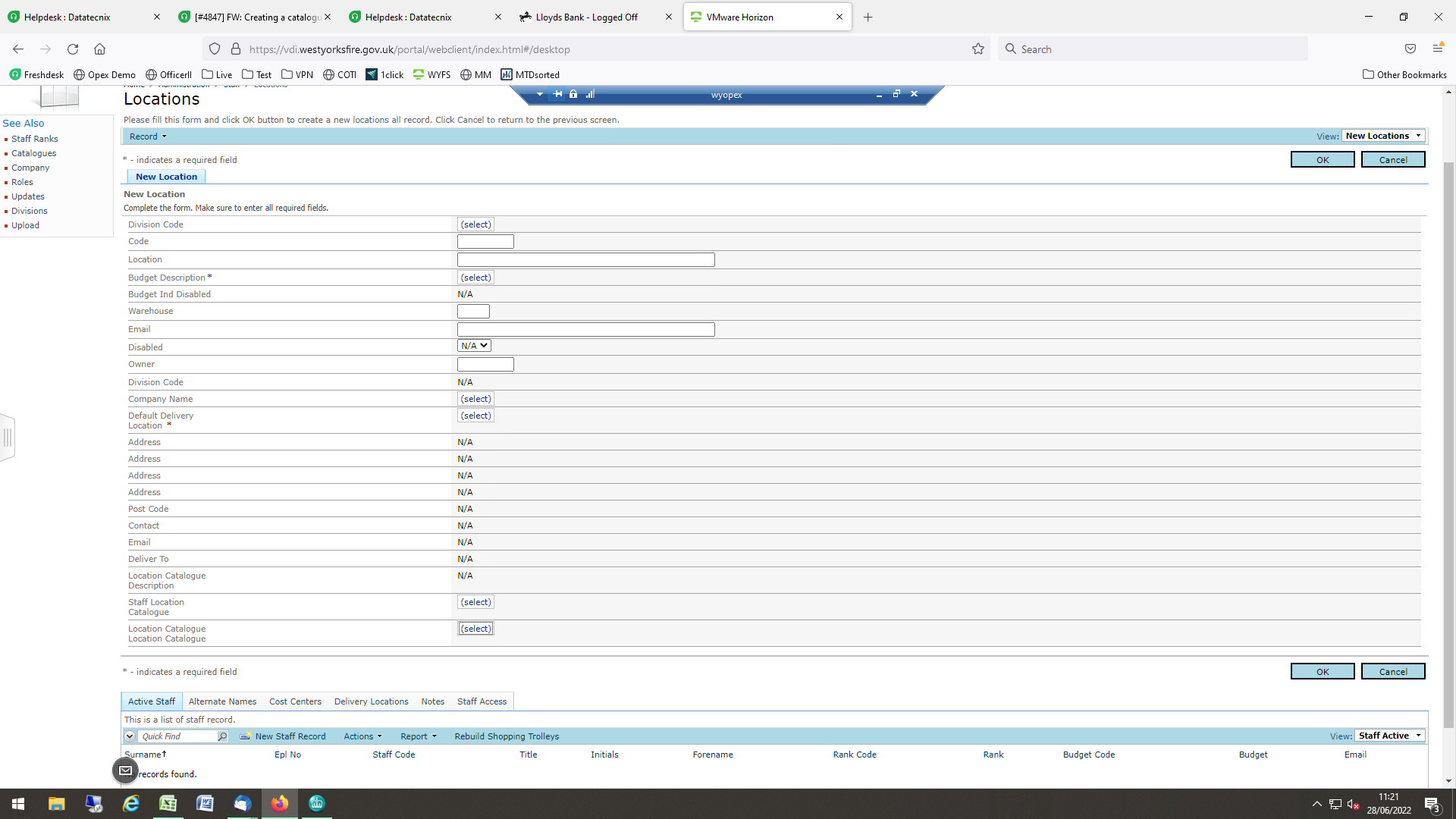Open the New Locations view dropdown
Image resolution: width=1456 pixels, height=819 pixels.
pyautogui.click(x=1383, y=136)
